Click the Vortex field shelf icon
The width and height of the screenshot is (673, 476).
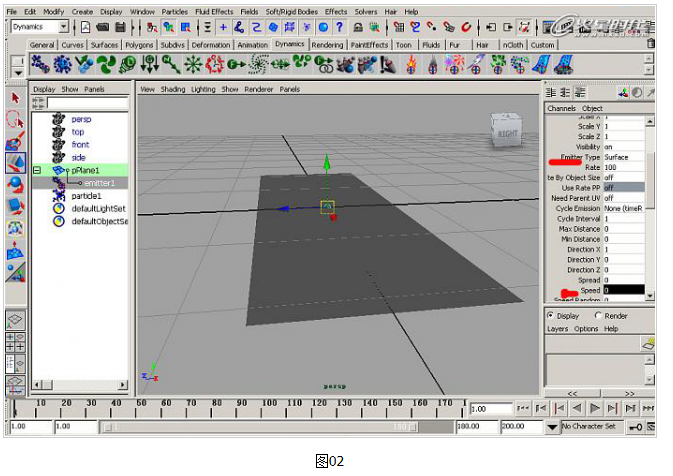coord(258,64)
